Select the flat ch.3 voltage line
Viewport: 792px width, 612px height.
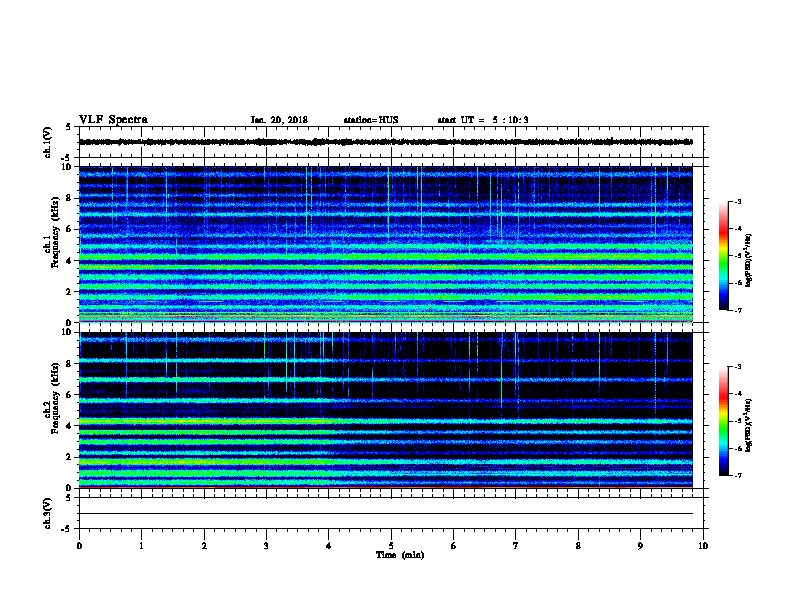pos(386,514)
